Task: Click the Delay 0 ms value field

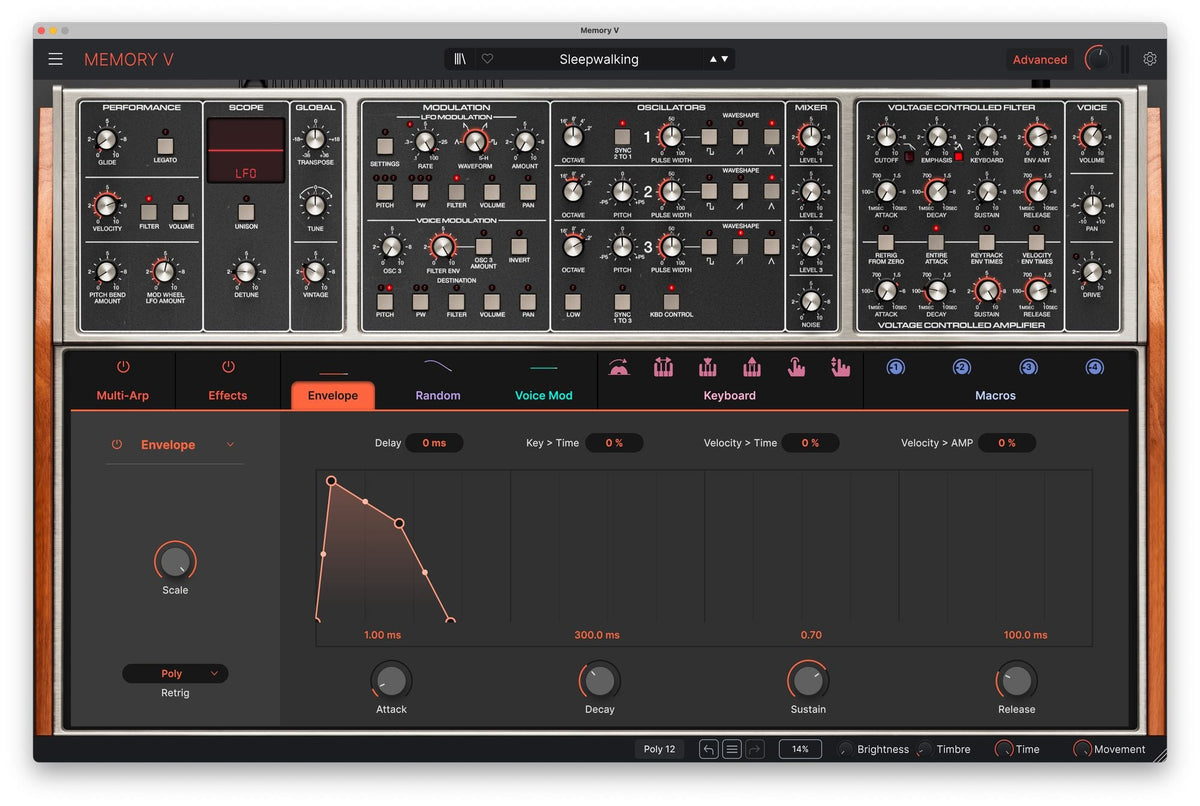Action: click(x=434, y=443)
